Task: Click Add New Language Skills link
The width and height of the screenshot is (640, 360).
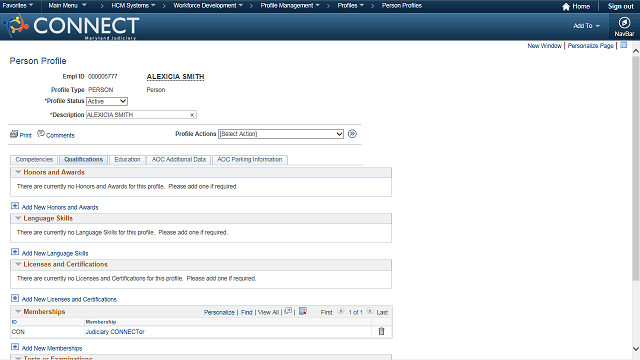Action: 55,253
